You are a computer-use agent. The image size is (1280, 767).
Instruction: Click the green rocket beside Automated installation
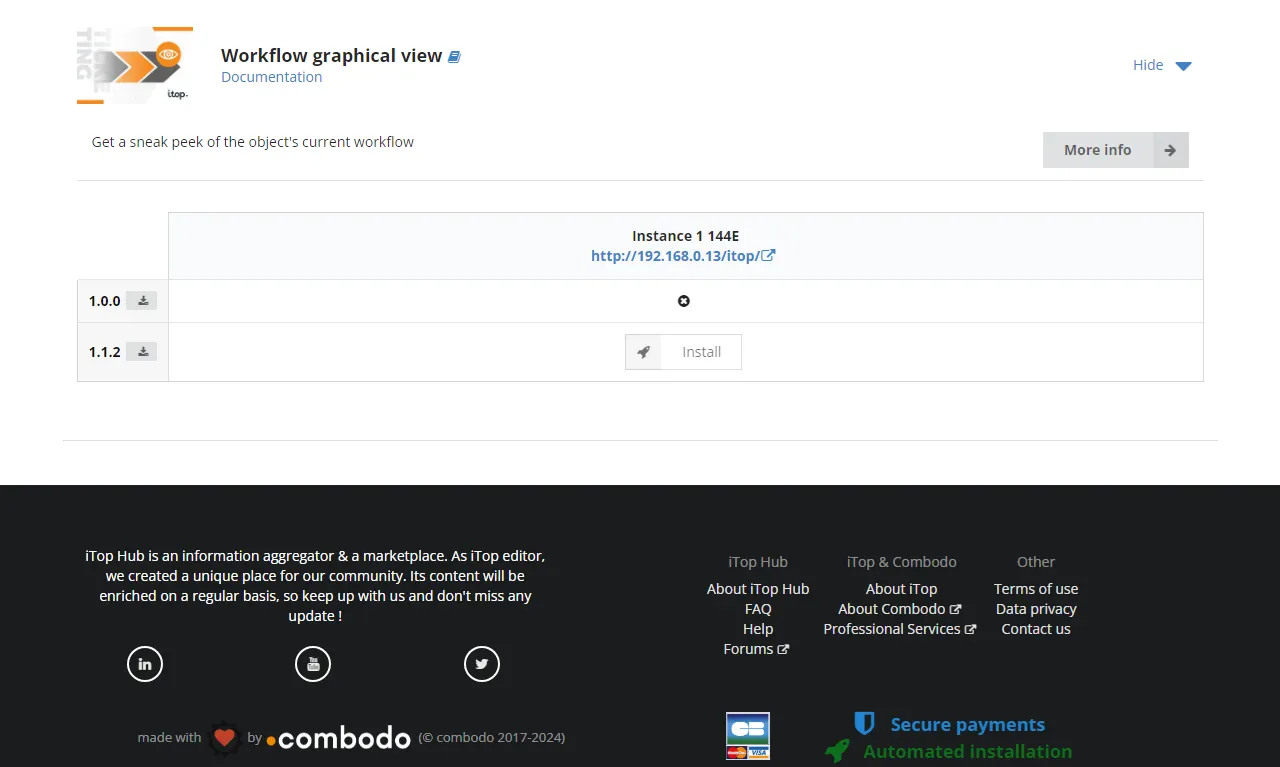838,751
